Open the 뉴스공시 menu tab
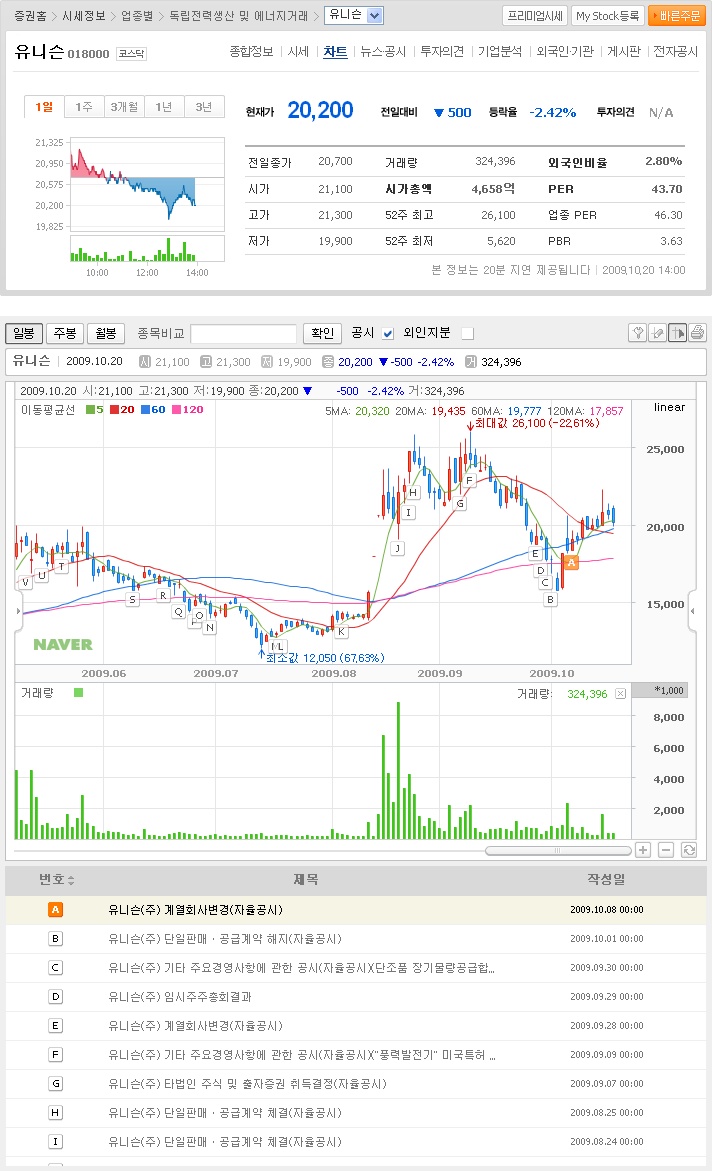Viewport: 712px width, 1171px height. point(383,52)
